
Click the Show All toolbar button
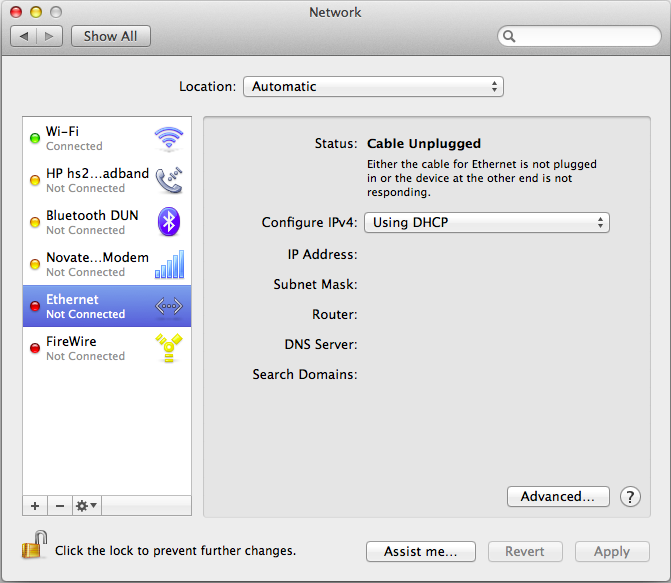(110, 36)
